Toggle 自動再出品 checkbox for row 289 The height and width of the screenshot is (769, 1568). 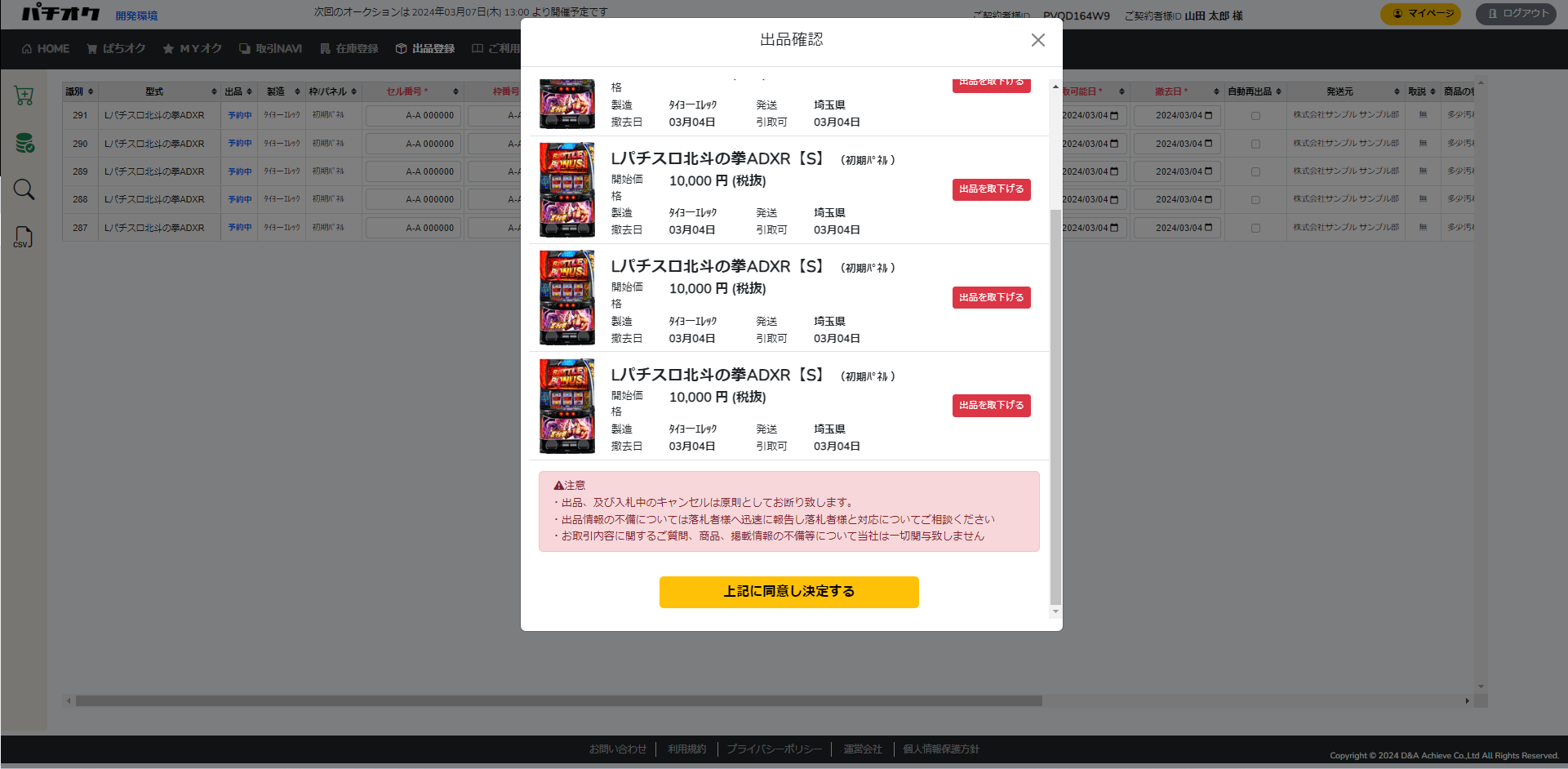pyautogui.click(x=1255, y=172)
